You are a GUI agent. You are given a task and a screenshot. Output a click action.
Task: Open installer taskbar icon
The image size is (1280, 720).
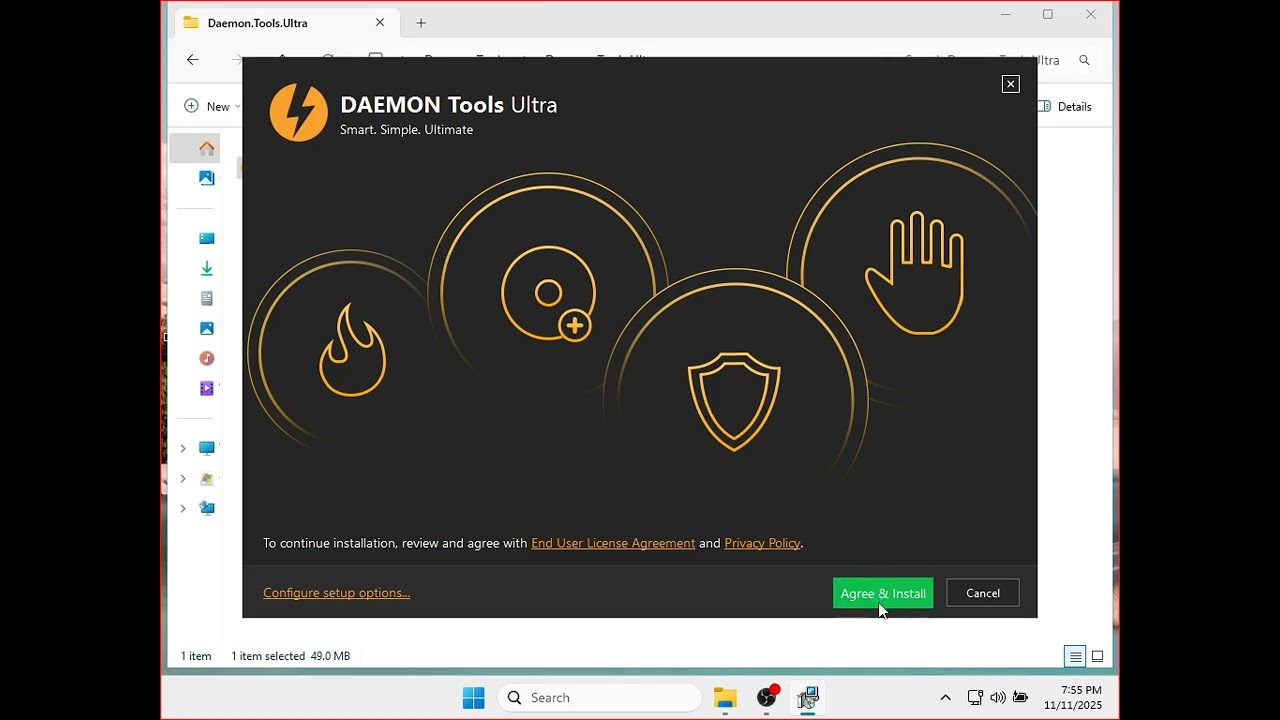click(x=808, y=698)
